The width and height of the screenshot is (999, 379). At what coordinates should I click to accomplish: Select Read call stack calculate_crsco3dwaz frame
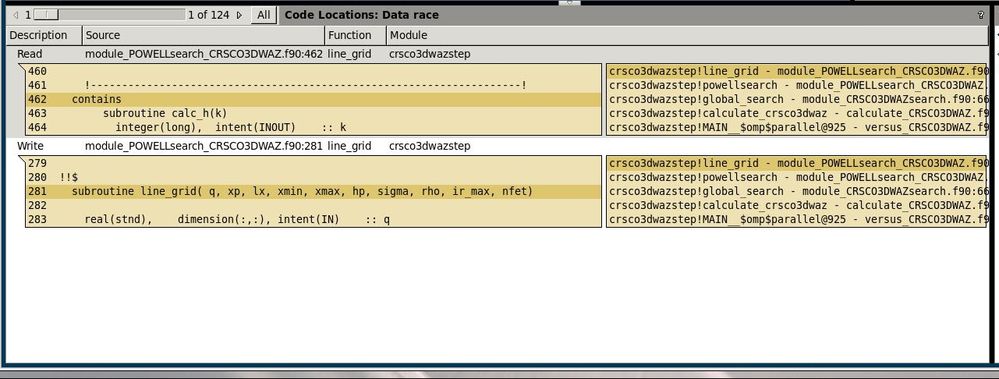click(x=796, y=113)
